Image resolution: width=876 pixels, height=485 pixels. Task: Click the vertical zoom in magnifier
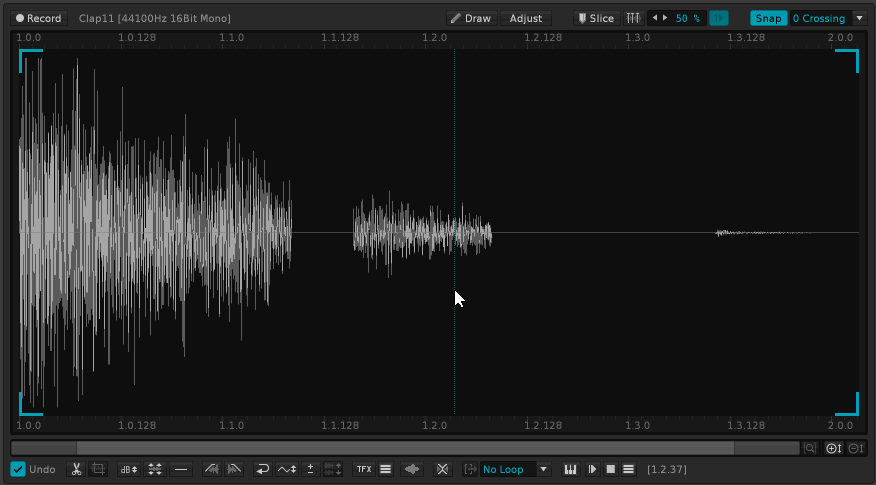pos(833,448)
